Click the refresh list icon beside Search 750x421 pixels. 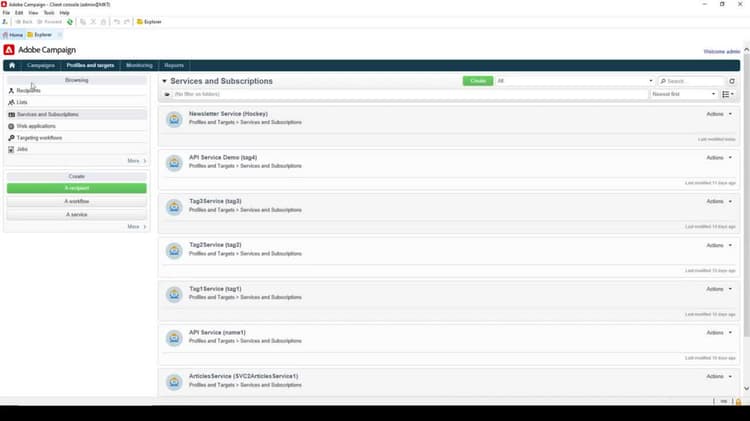pyautogui.click(x=732, y=81)
